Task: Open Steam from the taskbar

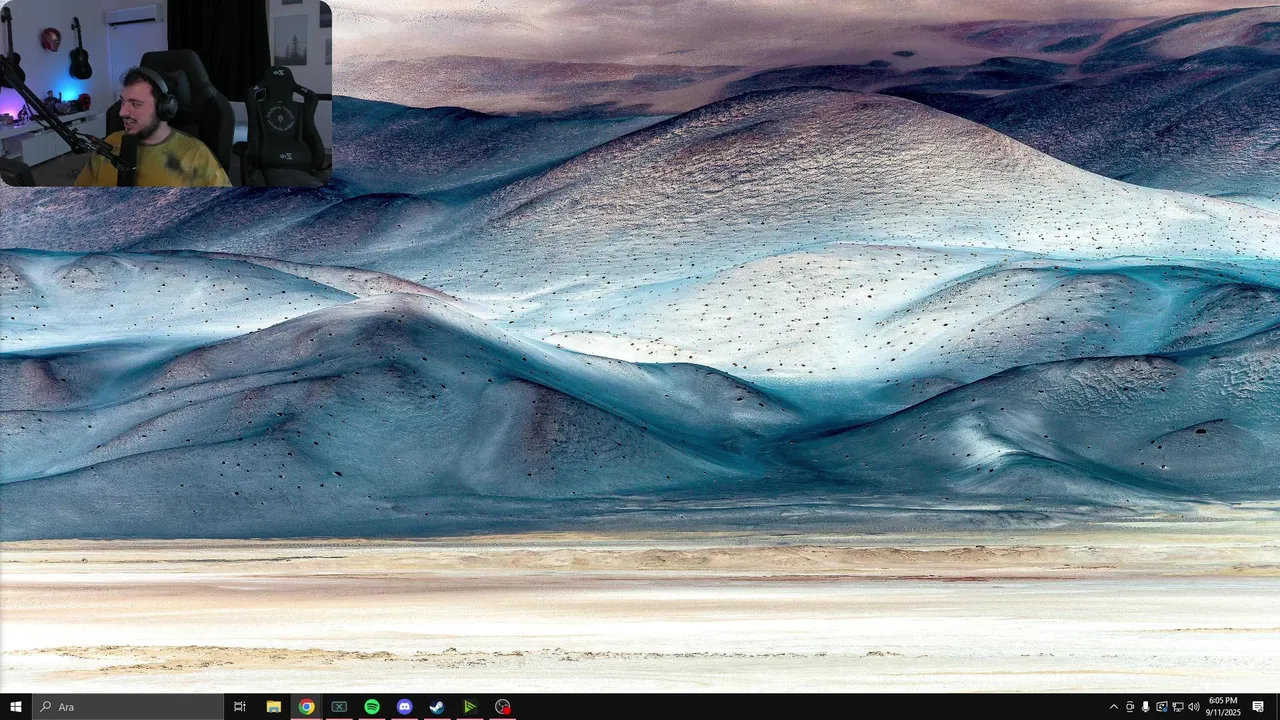Action: [x=437, y=707]
